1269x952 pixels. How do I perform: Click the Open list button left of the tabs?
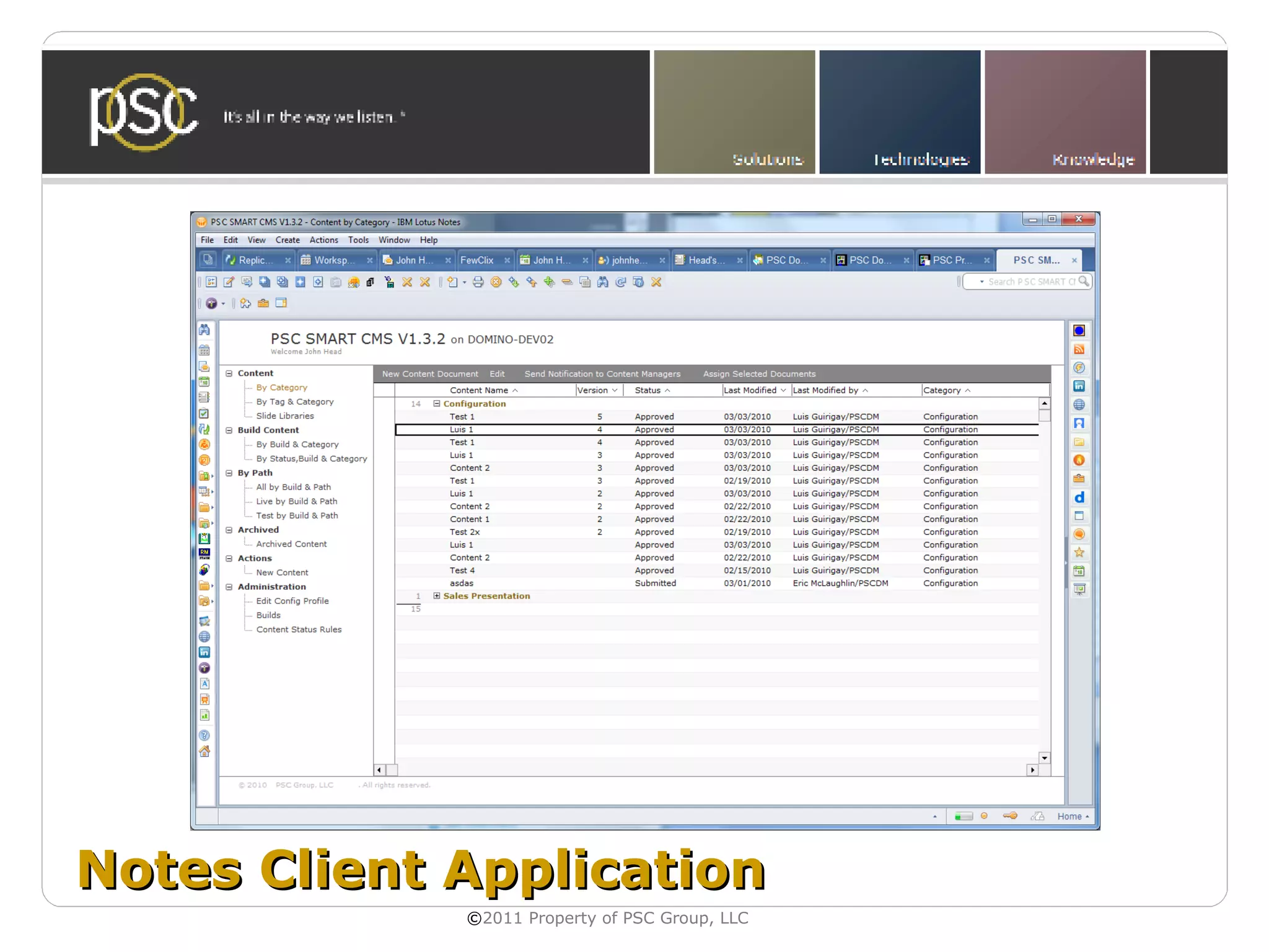click(208, 260)
